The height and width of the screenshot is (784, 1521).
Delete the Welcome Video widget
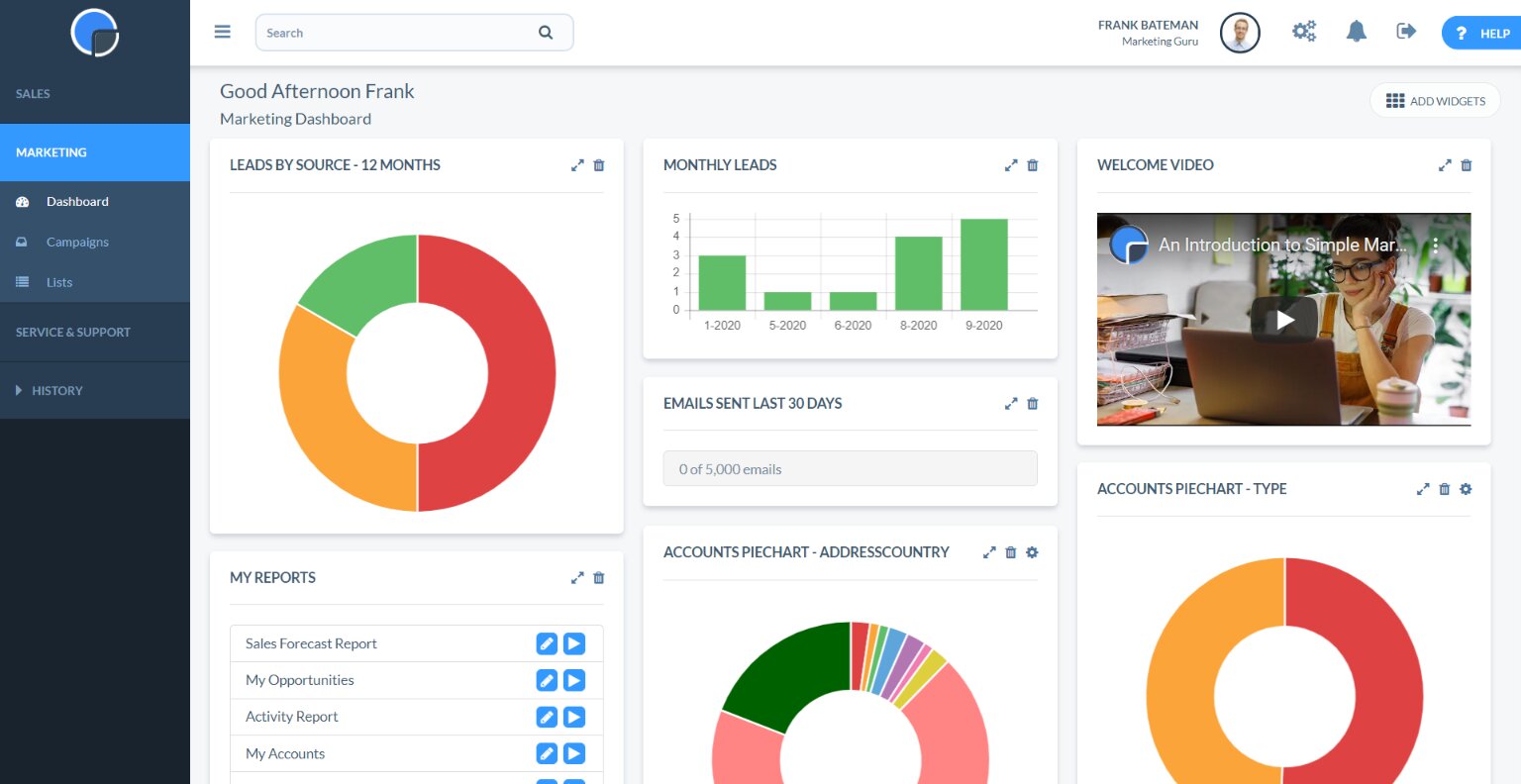point(1467,165)
